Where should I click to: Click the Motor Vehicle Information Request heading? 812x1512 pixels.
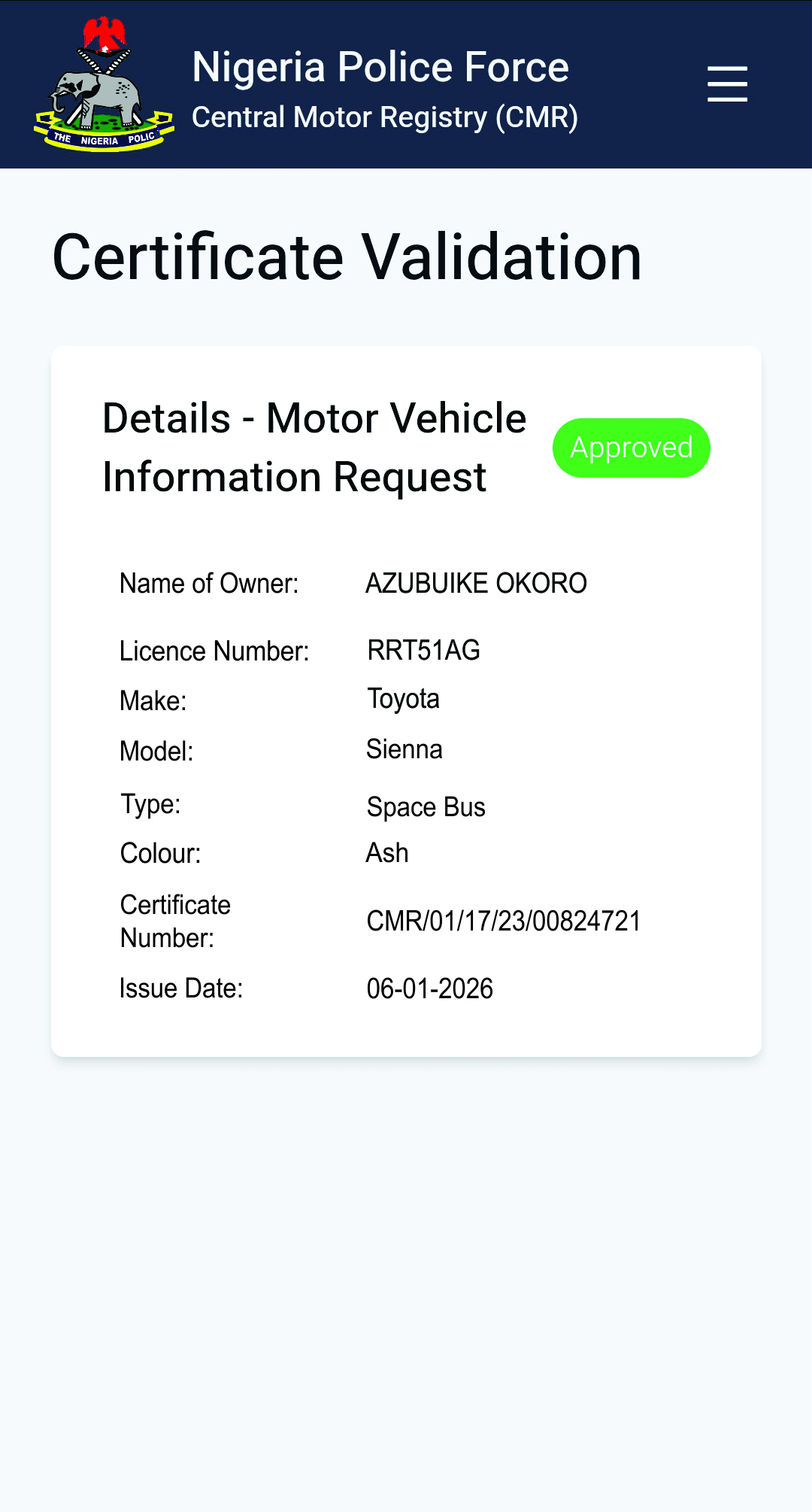pyautogui.click(x=314, y=448)
